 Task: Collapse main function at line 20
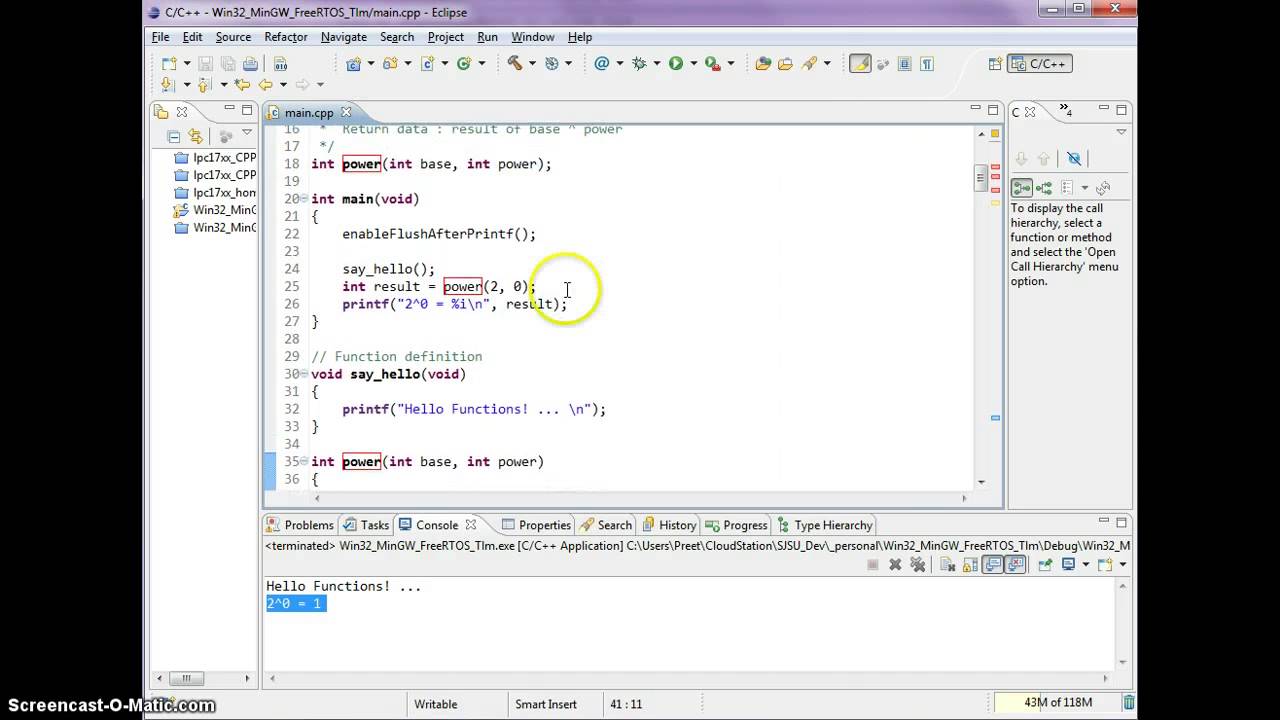pos(304,199)
